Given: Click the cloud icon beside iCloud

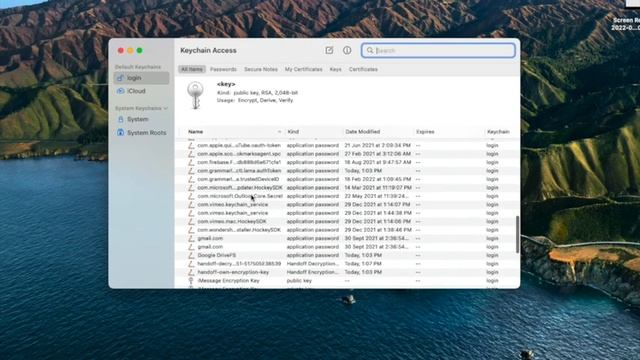Looking at the screenshot, I should 120,91.
